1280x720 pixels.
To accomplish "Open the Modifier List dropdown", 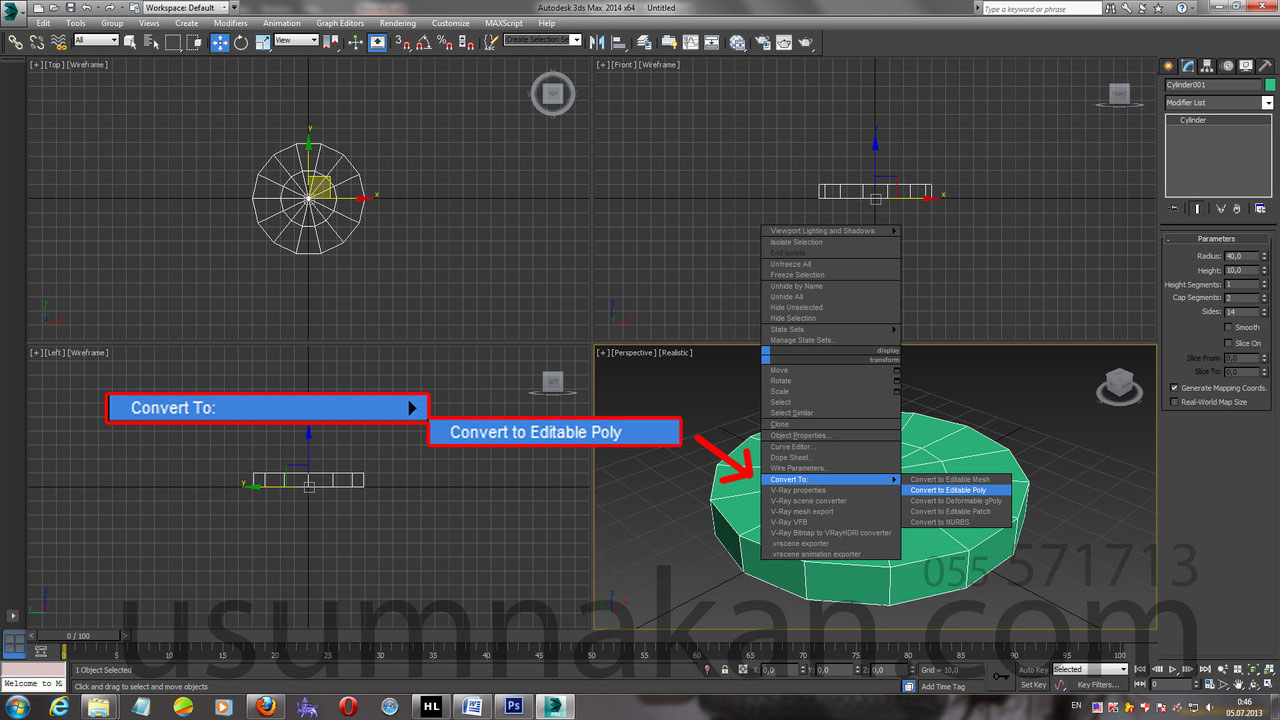I will coord(1266,102).
